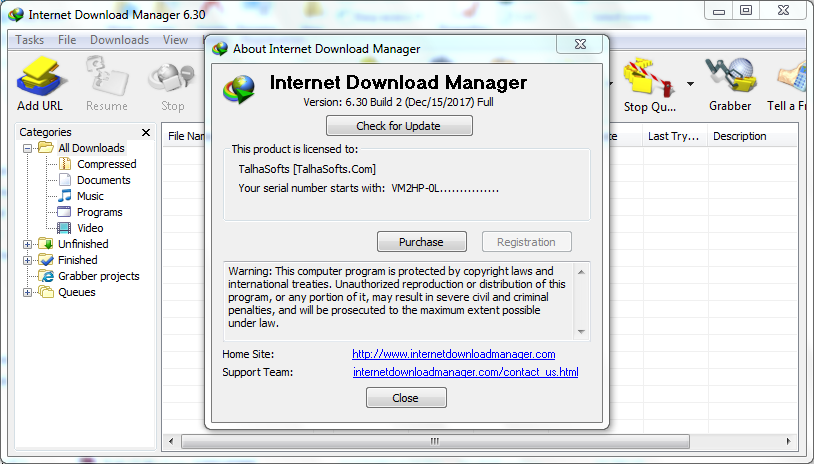
Task: Collapse the All Downloads tree node
Action: tap(28, 148)
